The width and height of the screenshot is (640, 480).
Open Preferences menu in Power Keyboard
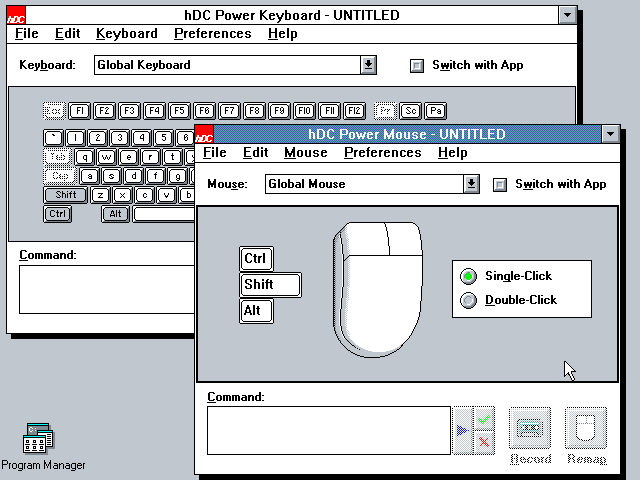point(213,33)
